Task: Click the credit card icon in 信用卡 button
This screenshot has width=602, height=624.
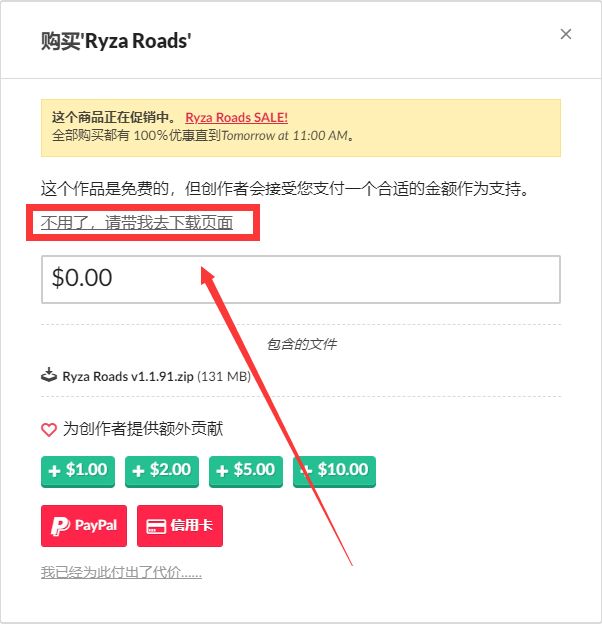Action: coord(156,526)
